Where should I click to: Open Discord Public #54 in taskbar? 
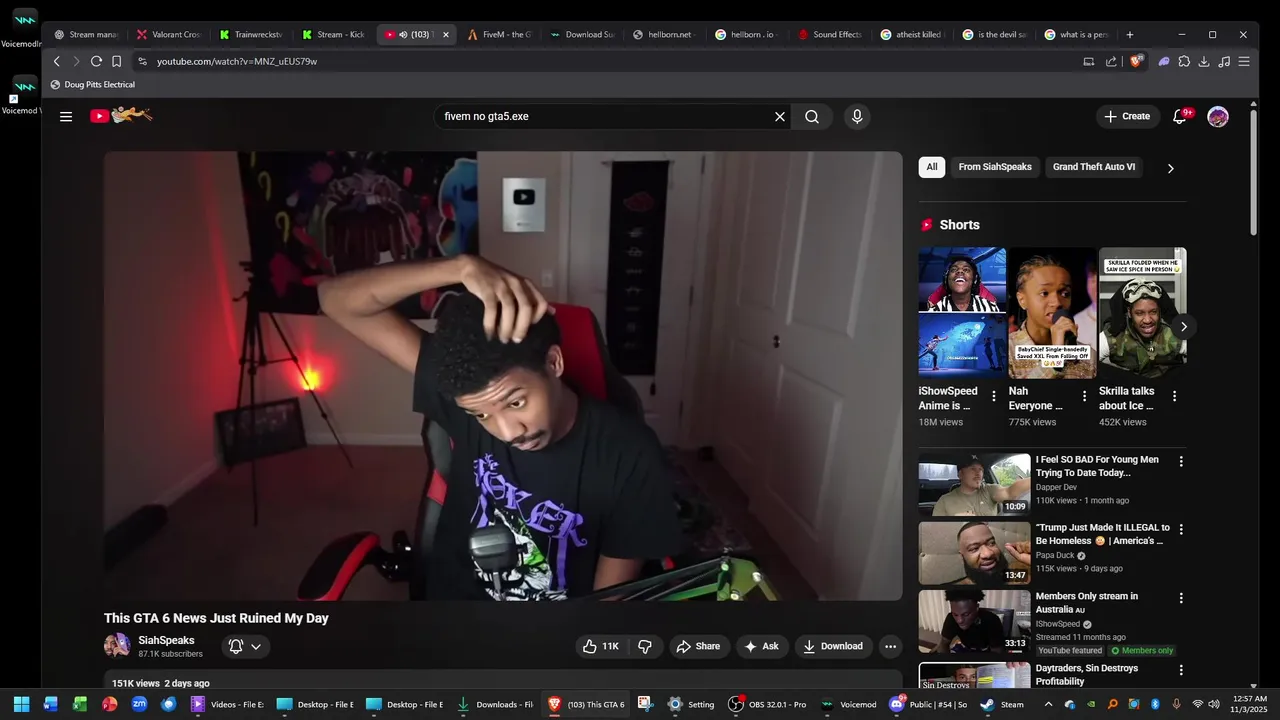point(930,704)
